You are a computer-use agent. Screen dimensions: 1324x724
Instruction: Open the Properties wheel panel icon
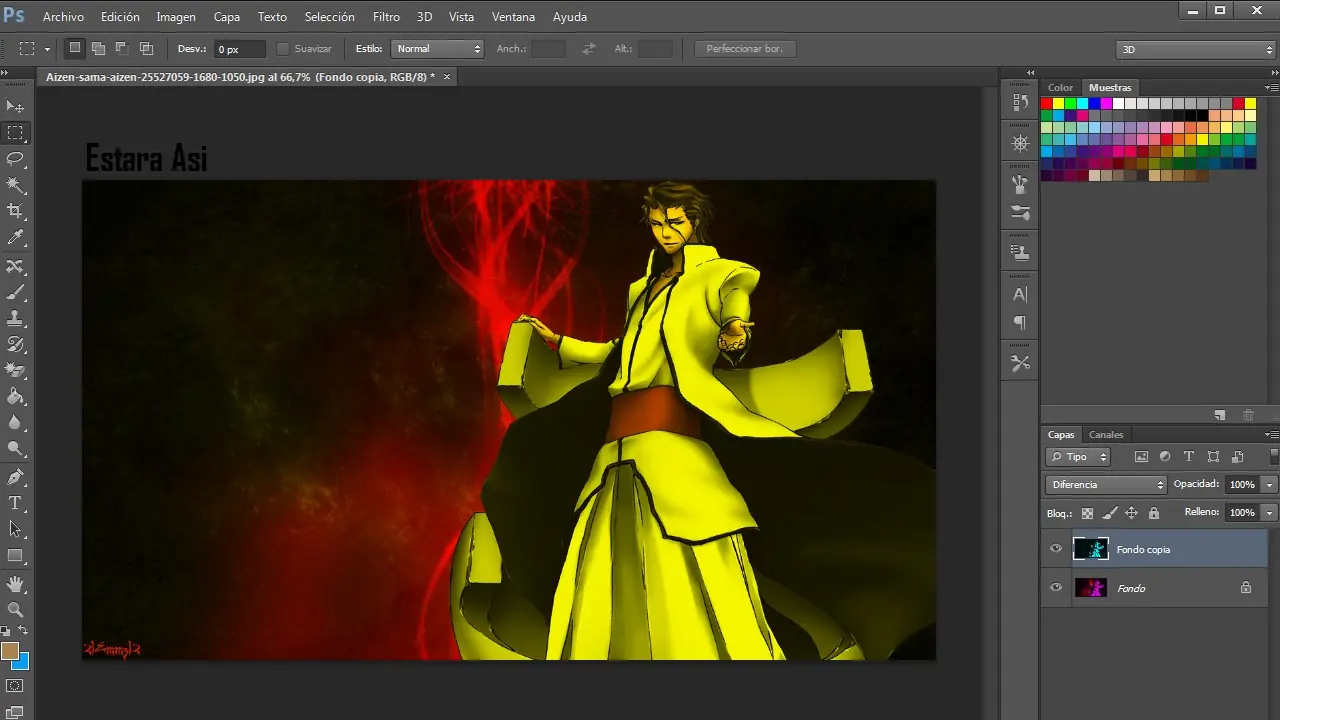[x=1020, y=144]
